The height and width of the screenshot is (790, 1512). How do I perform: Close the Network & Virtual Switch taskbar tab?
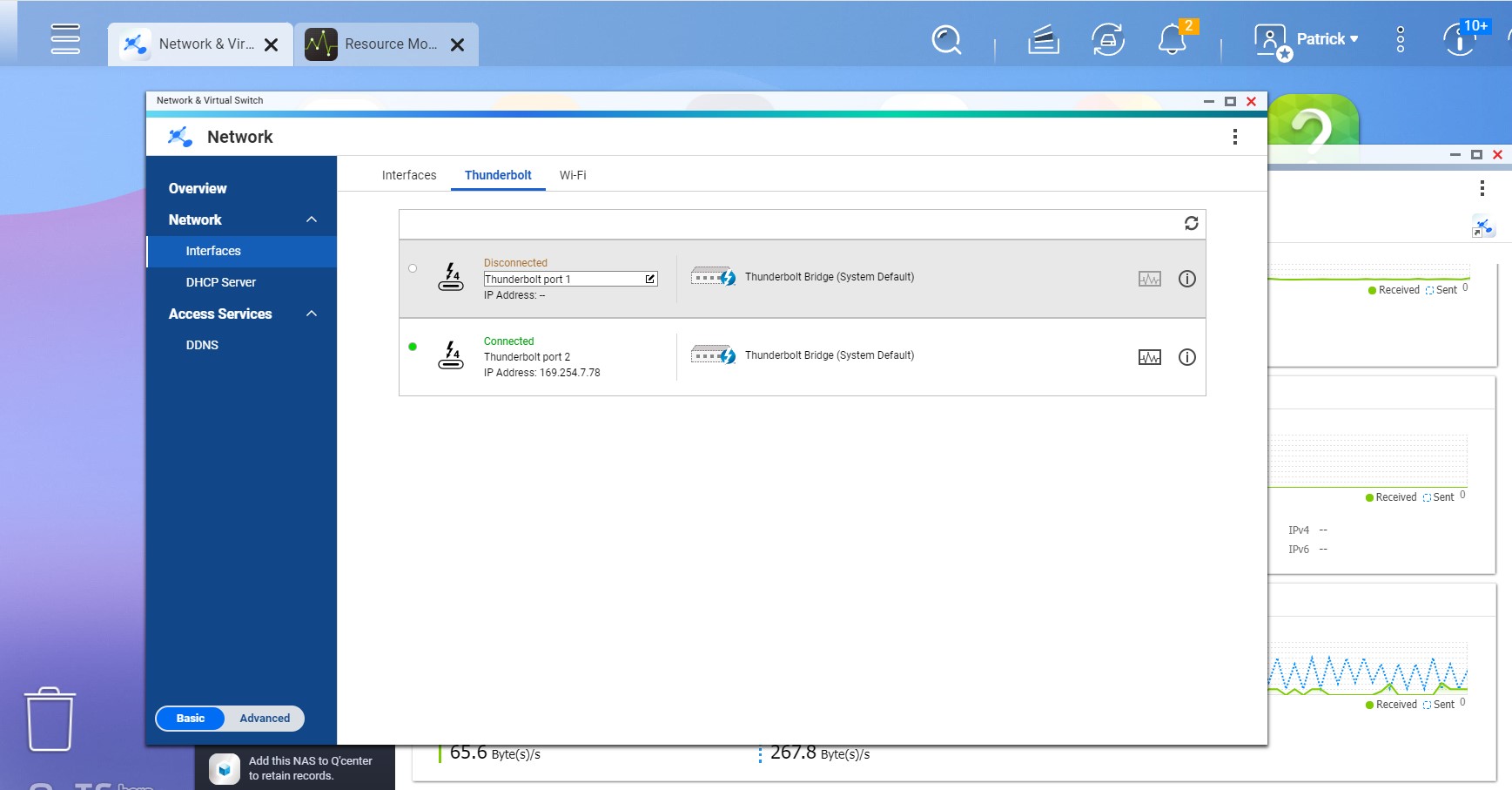pyautogui.click(x=272, y=44)
